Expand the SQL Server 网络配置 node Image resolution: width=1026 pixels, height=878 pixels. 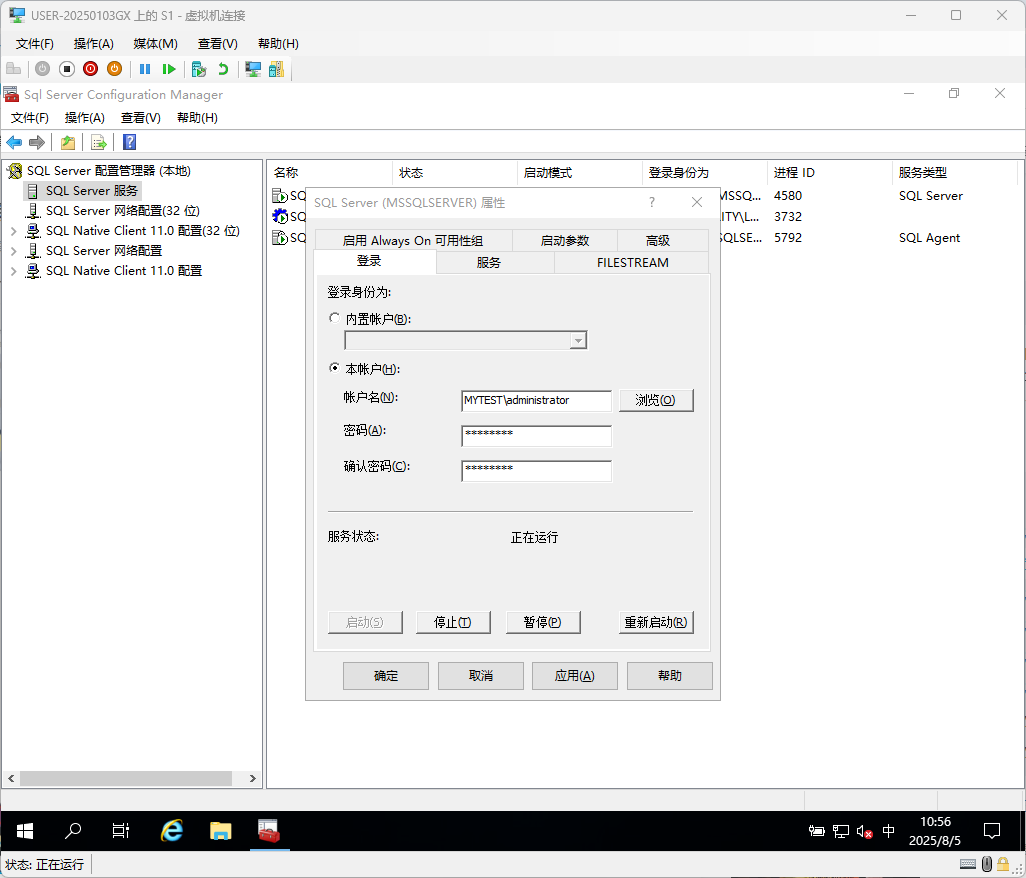pyautogui.click(x=13, y=251)
